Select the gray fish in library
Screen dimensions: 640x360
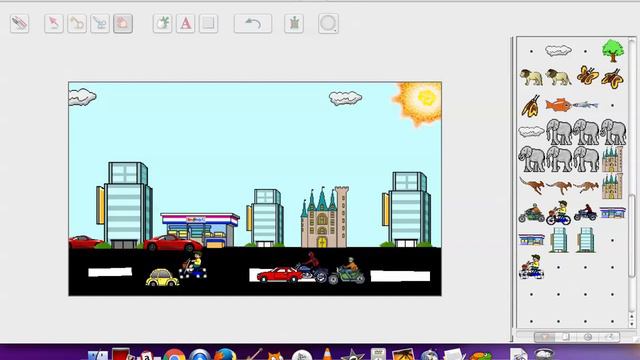(585, 105)
